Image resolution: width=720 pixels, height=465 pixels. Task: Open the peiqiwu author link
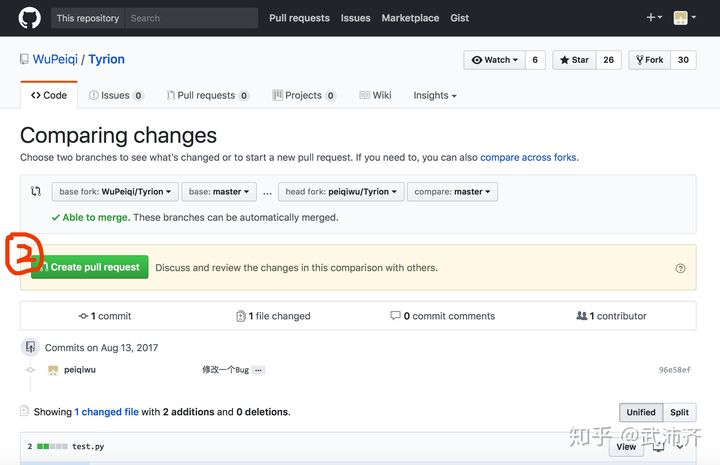[x=80, y=370]
